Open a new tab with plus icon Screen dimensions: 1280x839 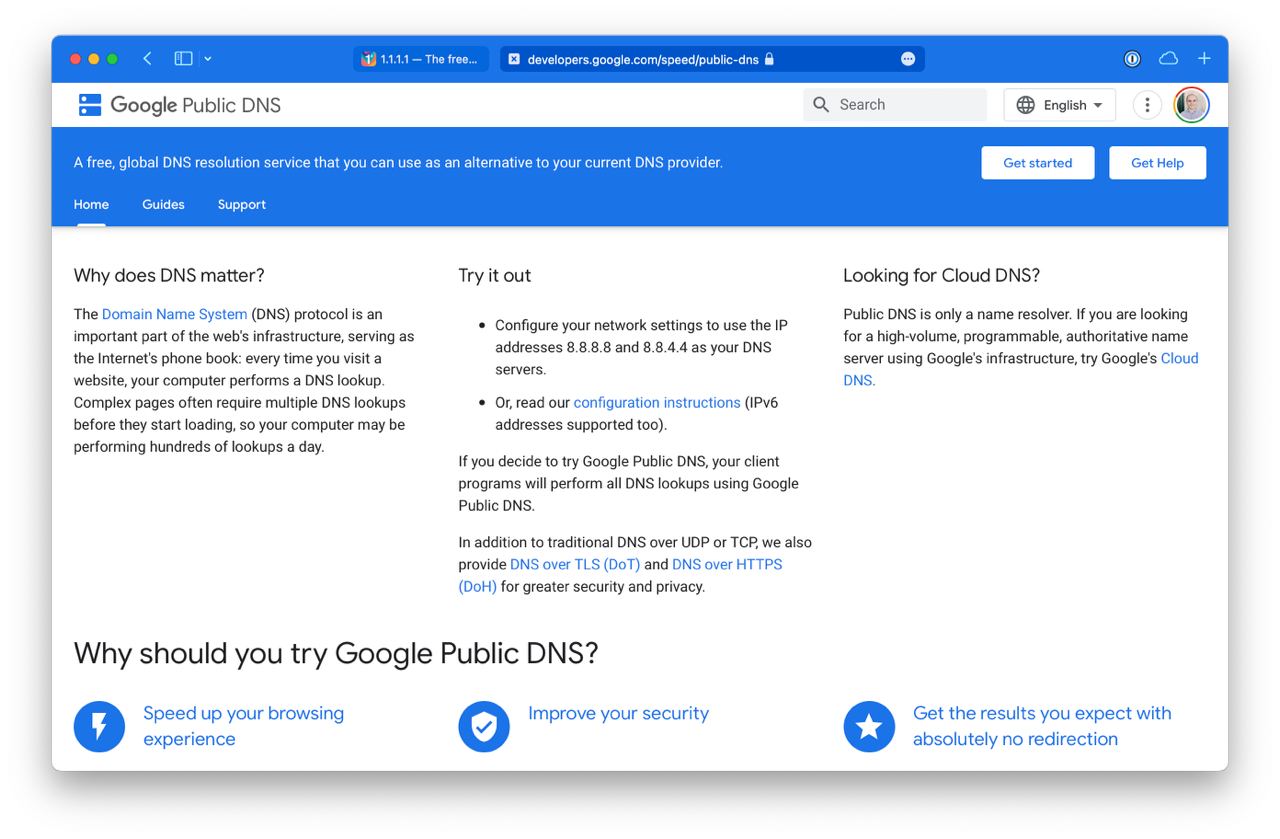(1204, 59)
